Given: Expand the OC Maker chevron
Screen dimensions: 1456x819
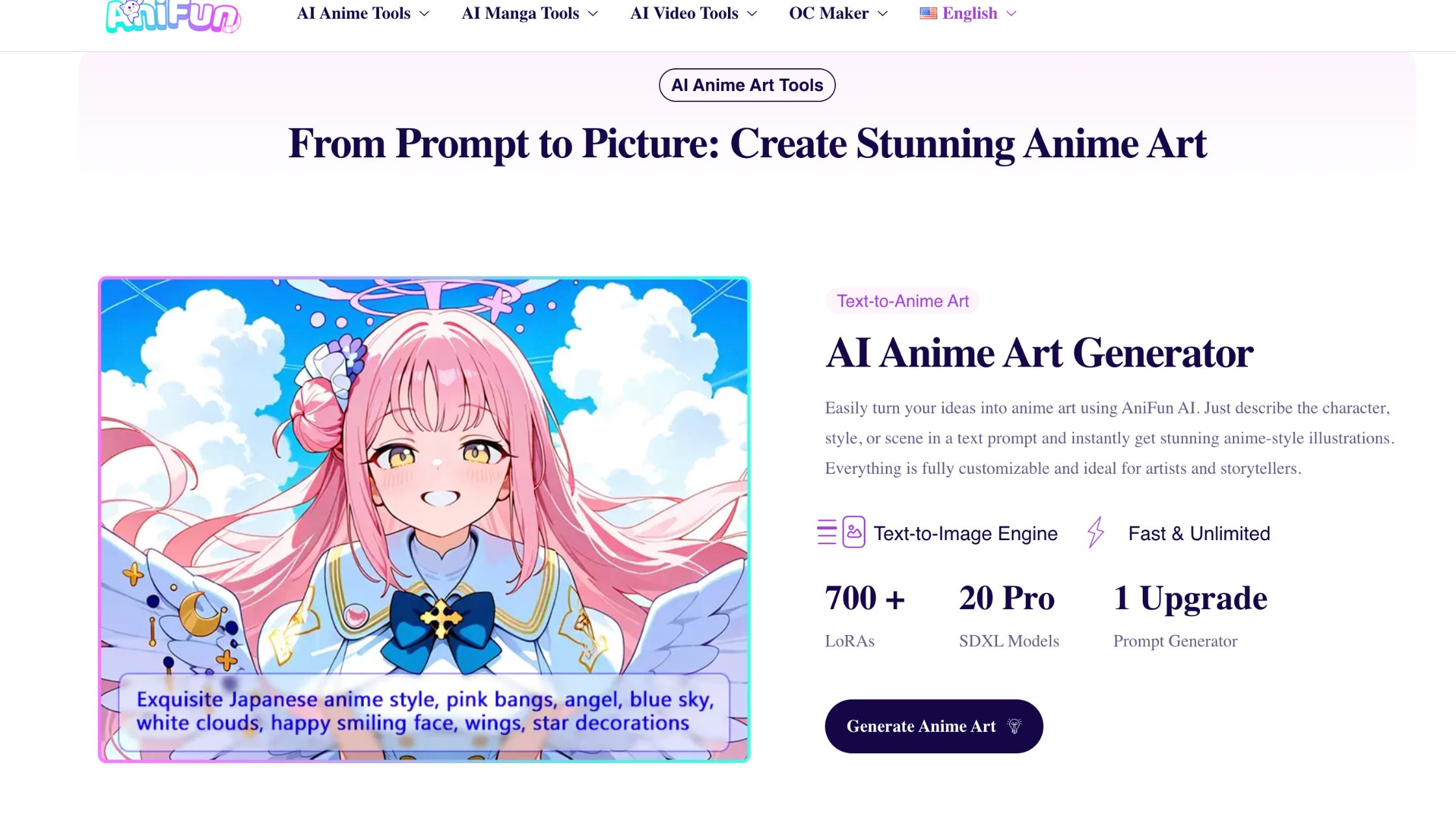Looking at the screenshot, I should [883, 14].
